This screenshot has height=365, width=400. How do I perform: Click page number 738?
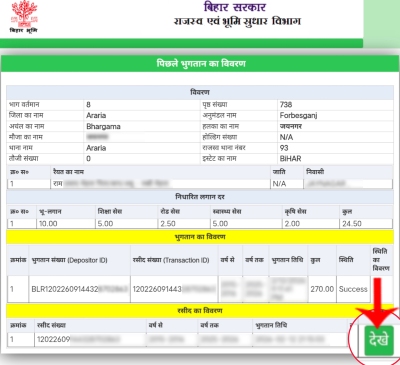[286, 105]
